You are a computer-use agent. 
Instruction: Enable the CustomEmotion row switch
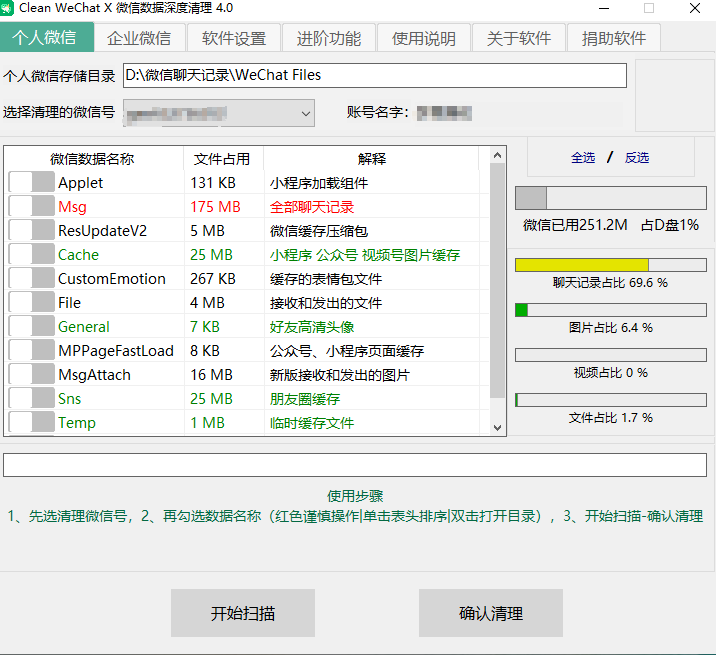point(32,278)
